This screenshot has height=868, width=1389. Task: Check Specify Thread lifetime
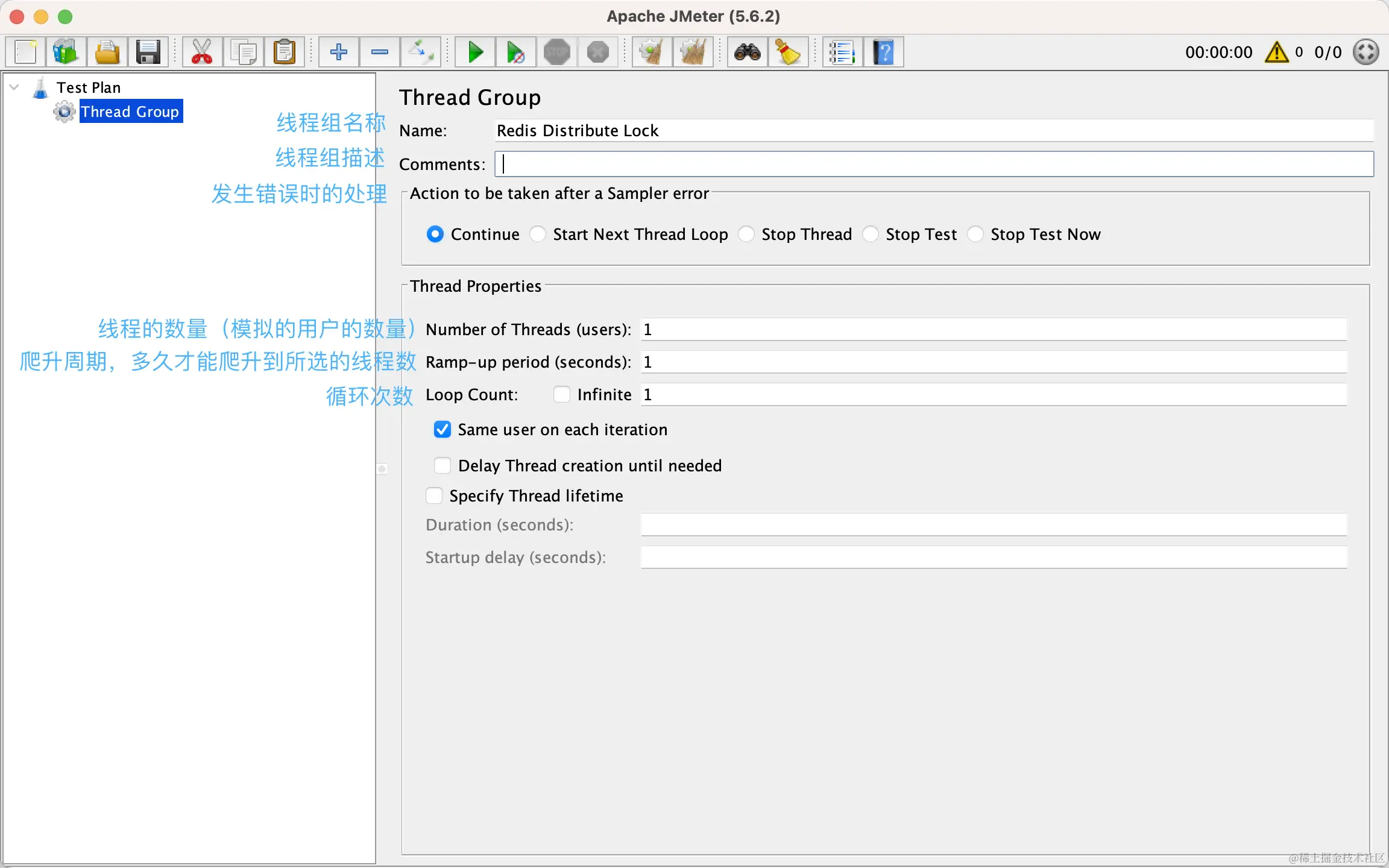(434, 495)
